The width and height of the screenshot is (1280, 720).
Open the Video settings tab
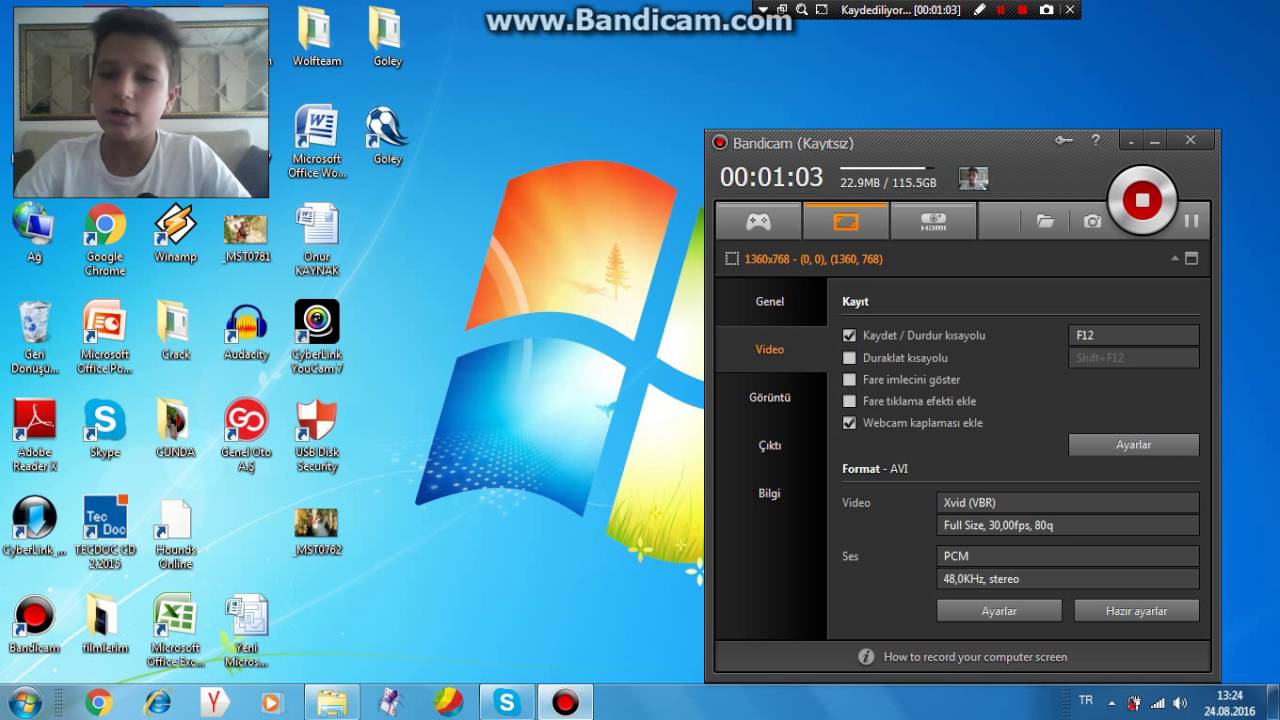coord(770,349)
